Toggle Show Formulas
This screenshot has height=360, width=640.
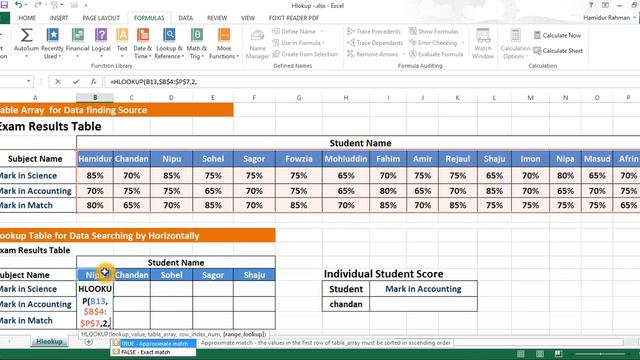tap(434, 31)
